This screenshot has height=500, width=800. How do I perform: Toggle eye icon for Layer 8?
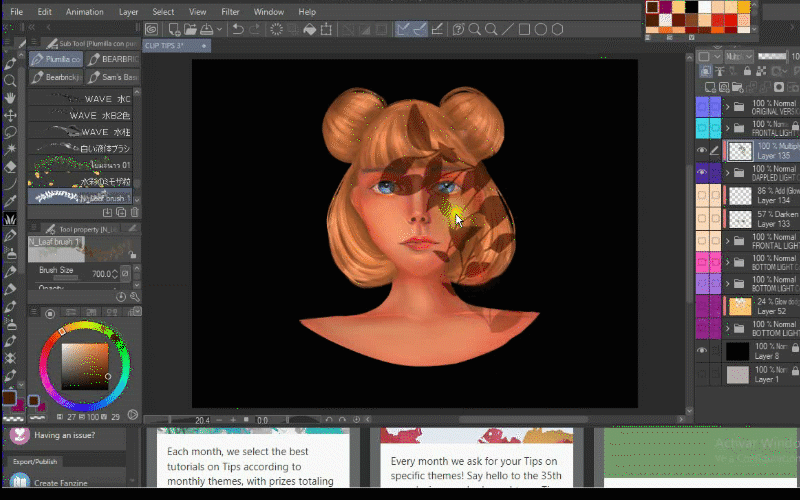[x=701, y=351]
